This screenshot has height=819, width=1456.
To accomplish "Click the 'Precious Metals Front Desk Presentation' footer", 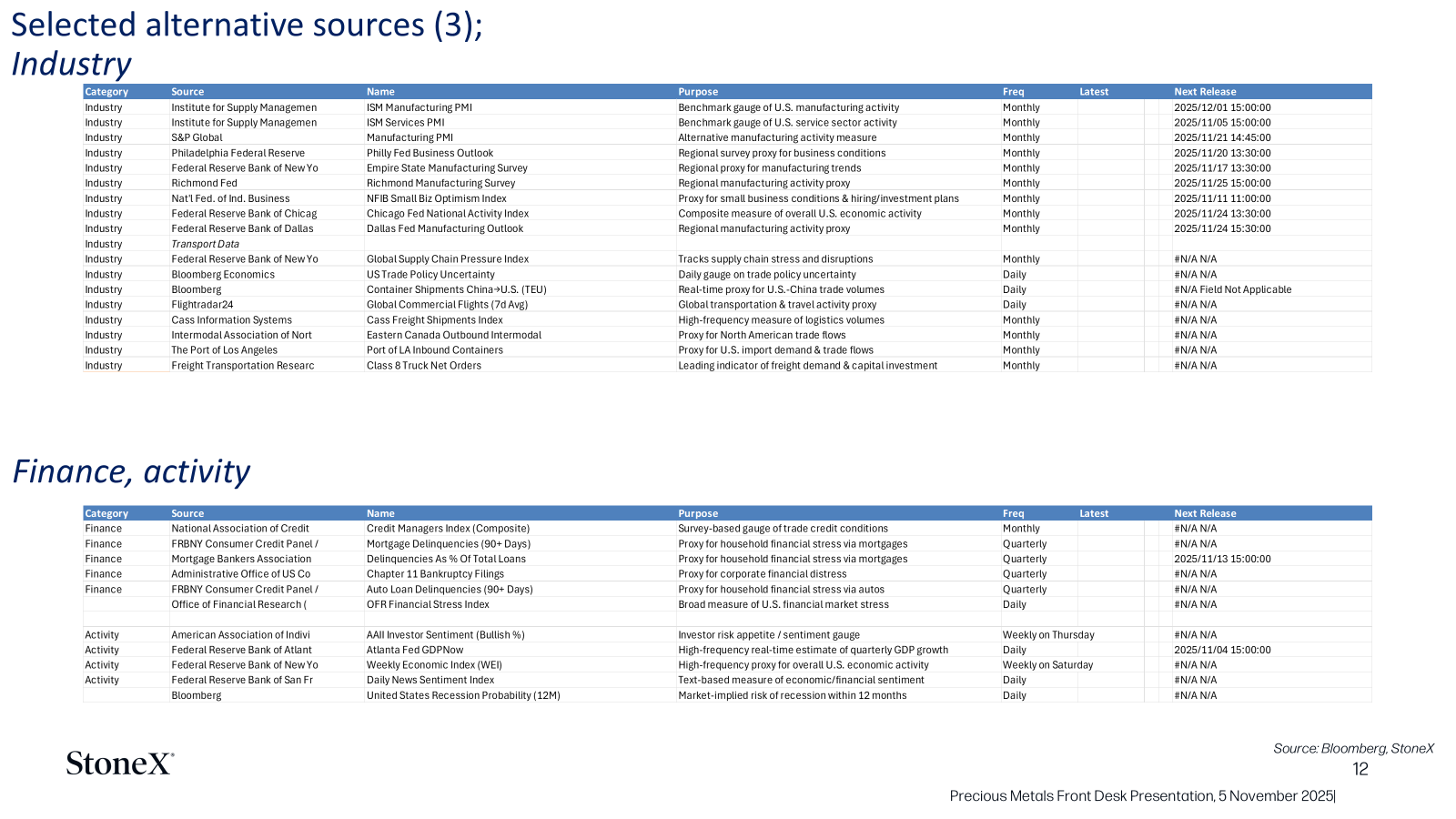I will [x=1142, y=796].
